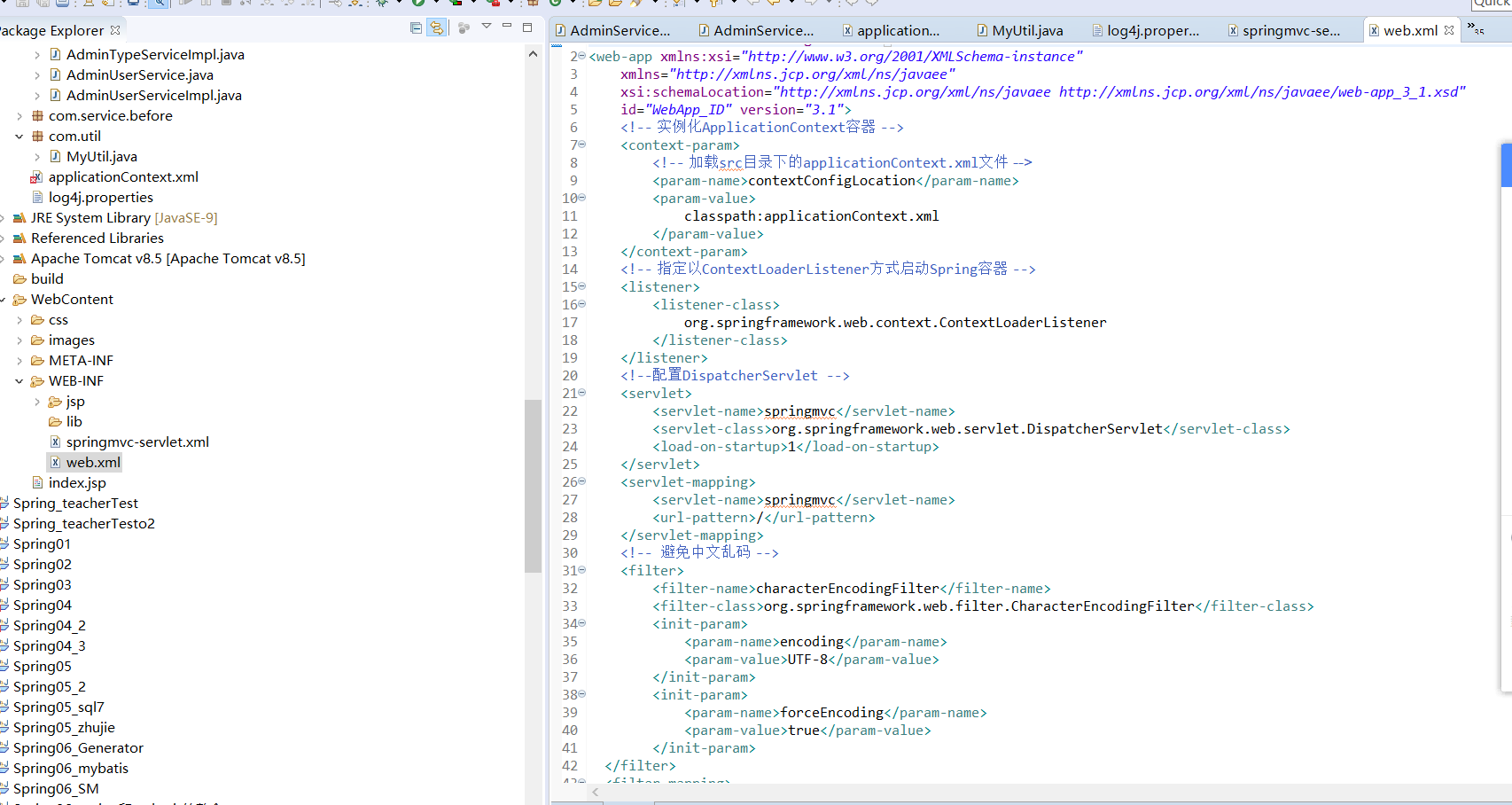Toggle fold at line 15 listener

[x=582, y=286]
